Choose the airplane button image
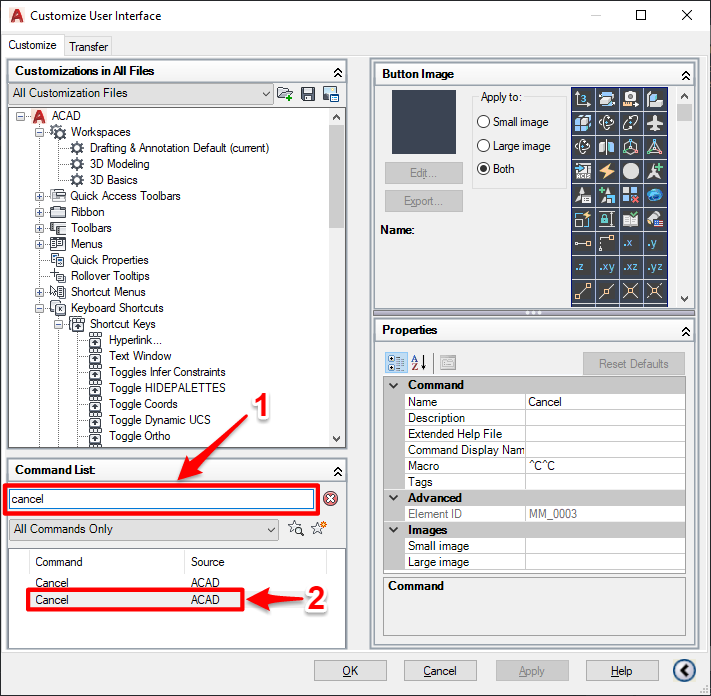 point(655,122)
